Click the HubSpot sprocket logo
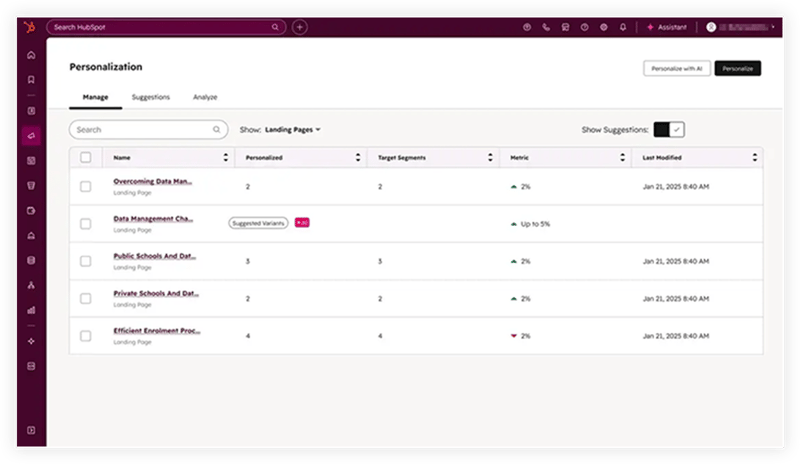Viewport: 800px width, 464px height. (30, 27)
